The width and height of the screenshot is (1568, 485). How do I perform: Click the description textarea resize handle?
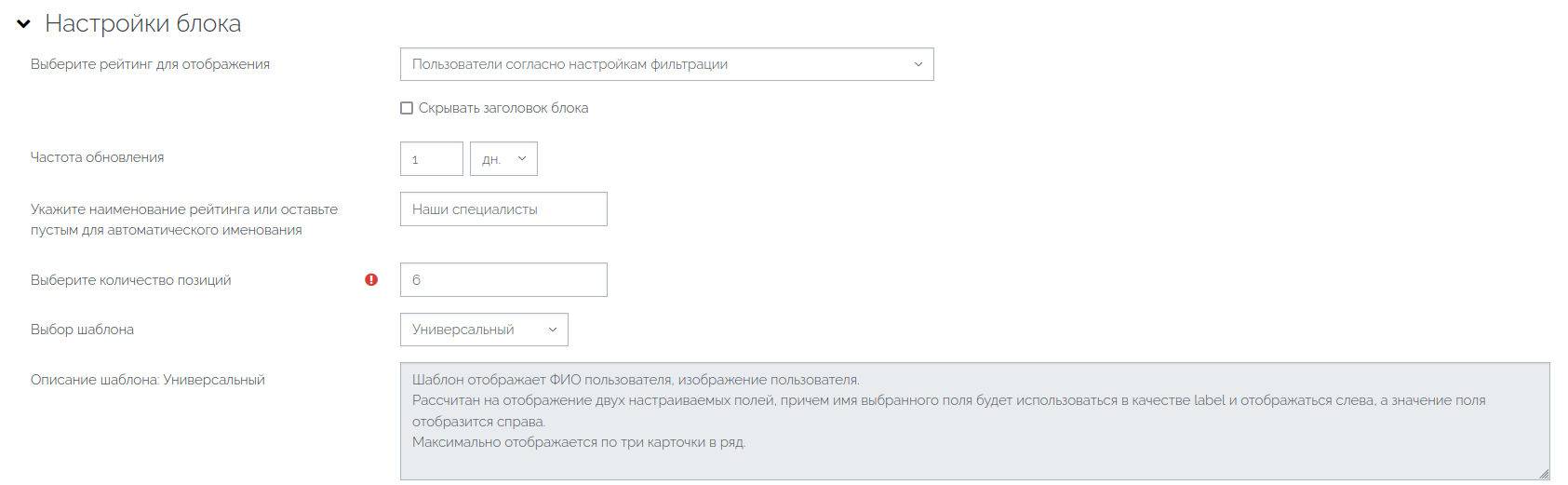pos(1544,474)
